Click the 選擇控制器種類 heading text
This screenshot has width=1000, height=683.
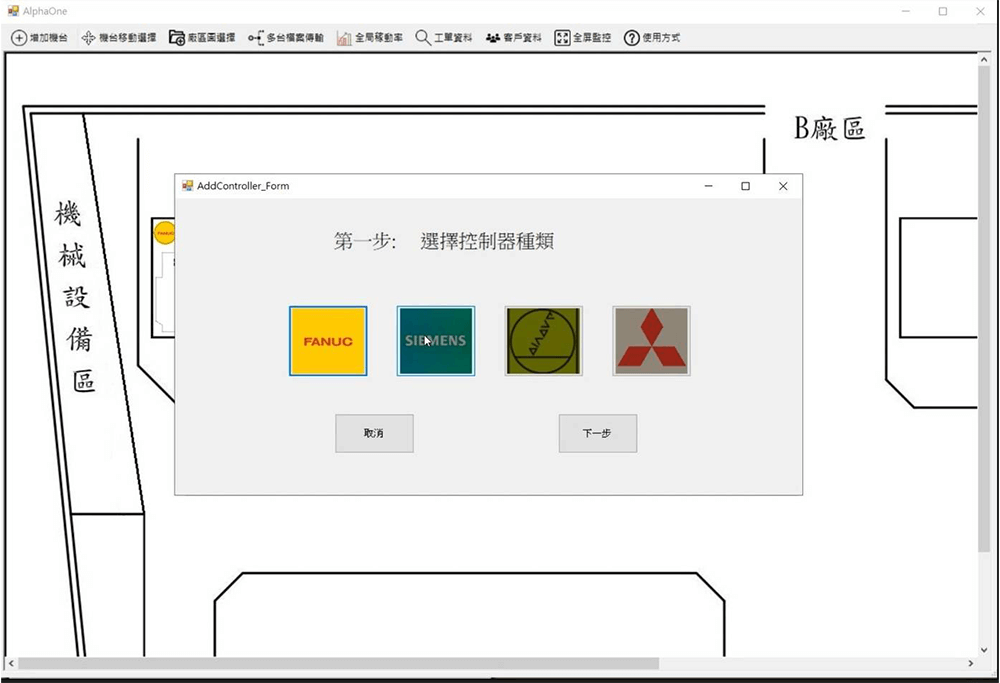click(x=487, y=241)
